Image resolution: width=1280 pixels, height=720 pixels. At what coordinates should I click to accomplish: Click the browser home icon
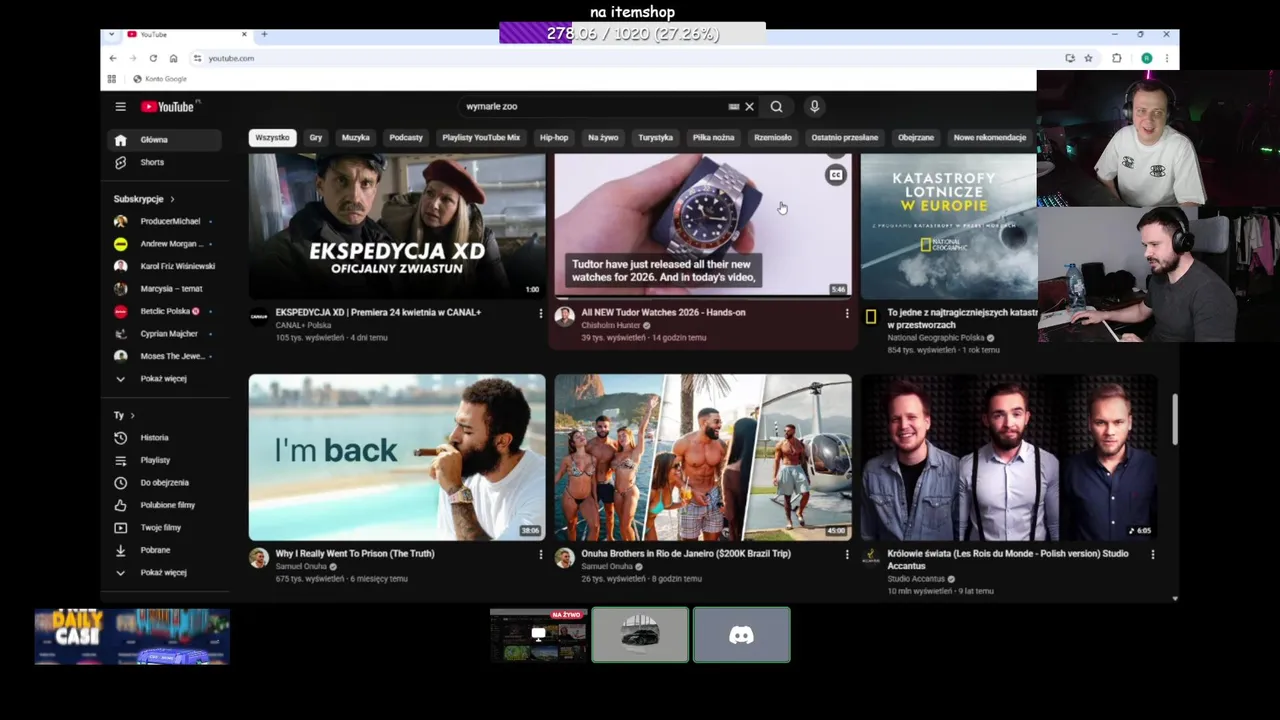click(173, 58)
